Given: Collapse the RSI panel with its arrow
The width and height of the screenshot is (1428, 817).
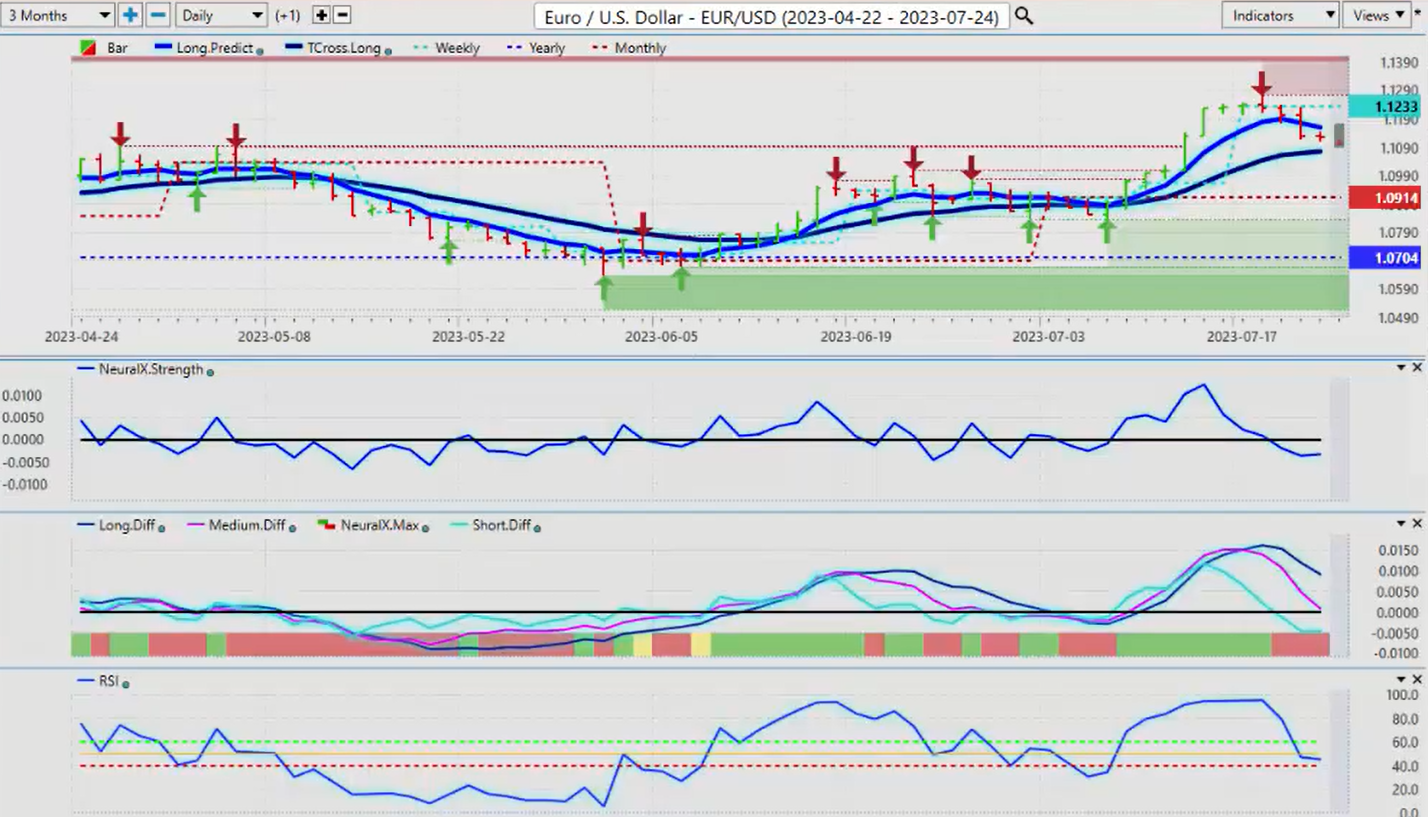Looking at the screenshot, I should [x=1401, y=680].
